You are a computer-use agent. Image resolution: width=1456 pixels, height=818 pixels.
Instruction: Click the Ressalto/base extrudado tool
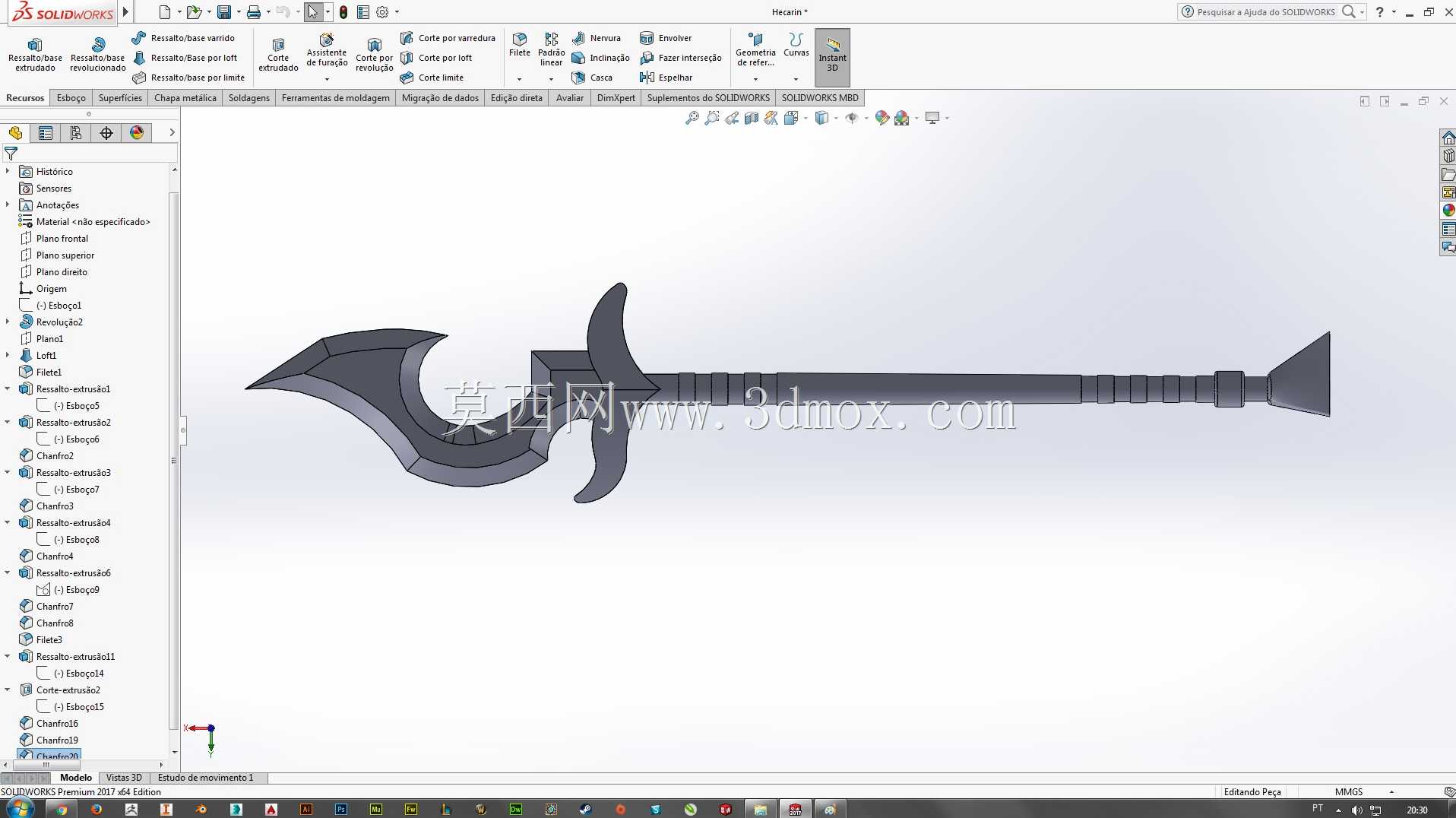35,54
